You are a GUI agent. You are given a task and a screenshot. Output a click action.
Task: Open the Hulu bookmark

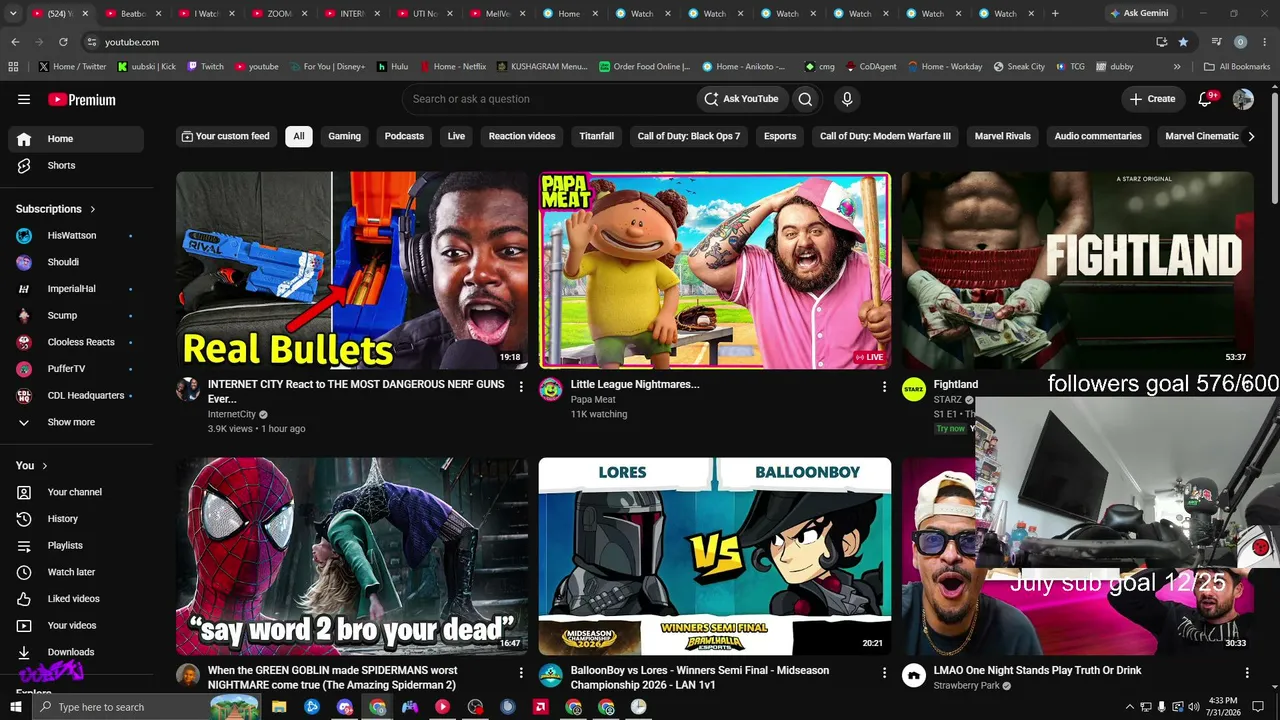(x=392, y=67)
